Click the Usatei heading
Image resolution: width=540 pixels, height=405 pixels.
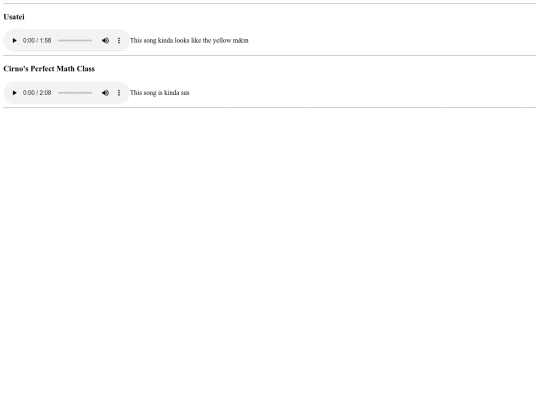tap(14, 17)
